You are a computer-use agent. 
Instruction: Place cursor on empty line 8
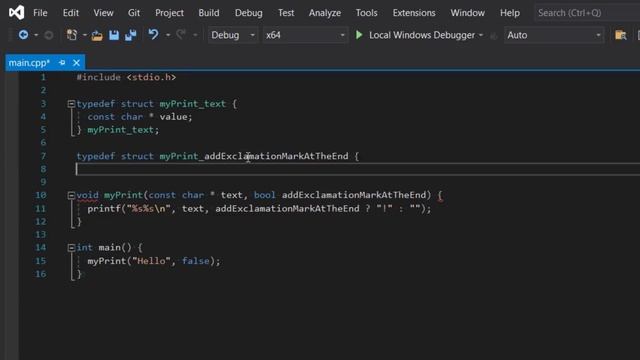pyautogui.click(x=358, y=169)
